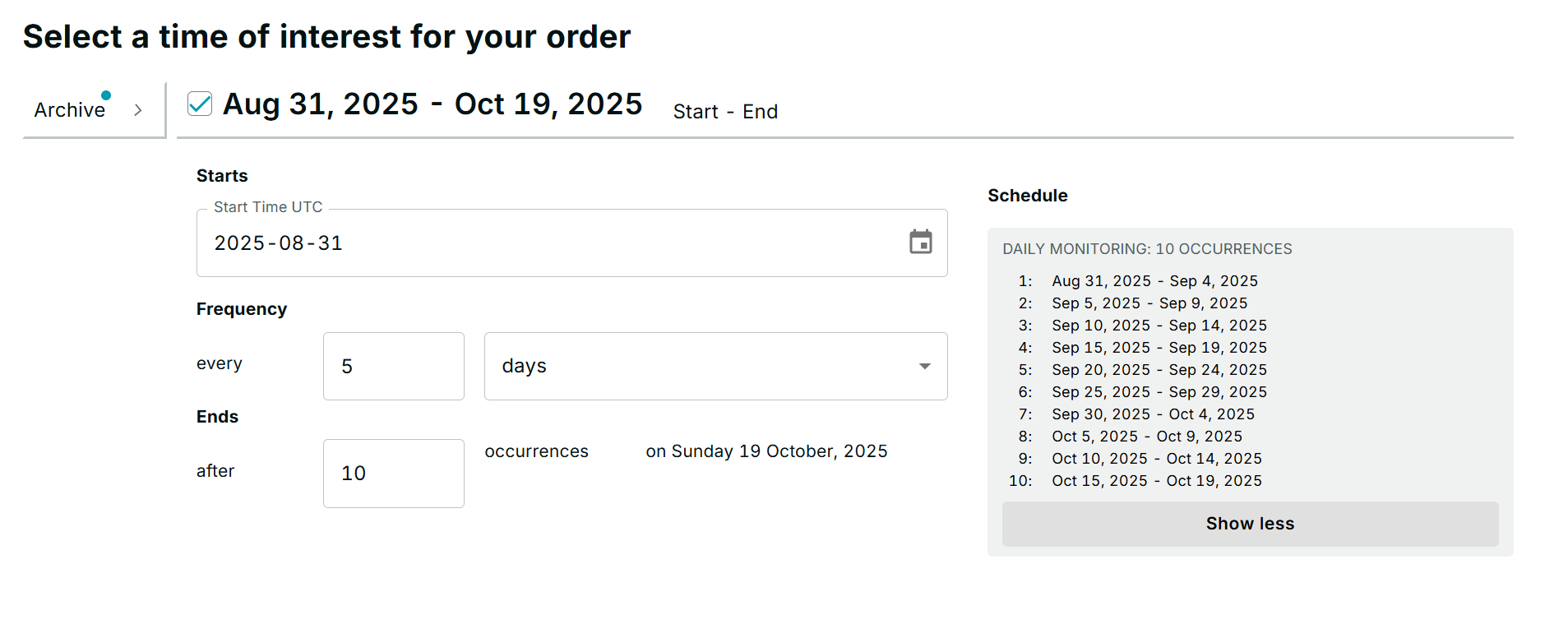Click the frequency number input field

click(393, 367)
